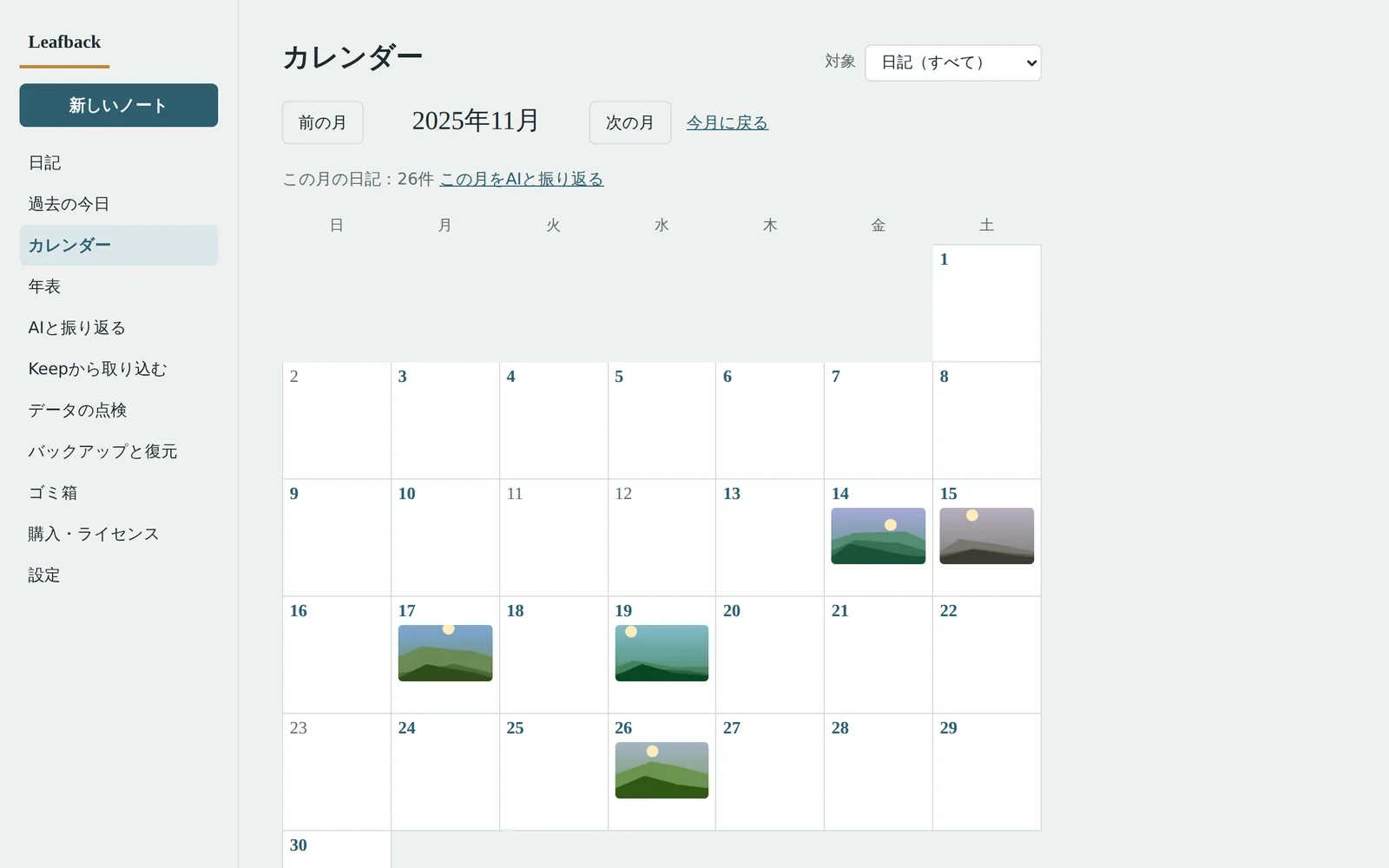The height and width of the screenshot is (868, 1389).
Task: Select day 22 in the calendar
Action: (x=986, y=654)
